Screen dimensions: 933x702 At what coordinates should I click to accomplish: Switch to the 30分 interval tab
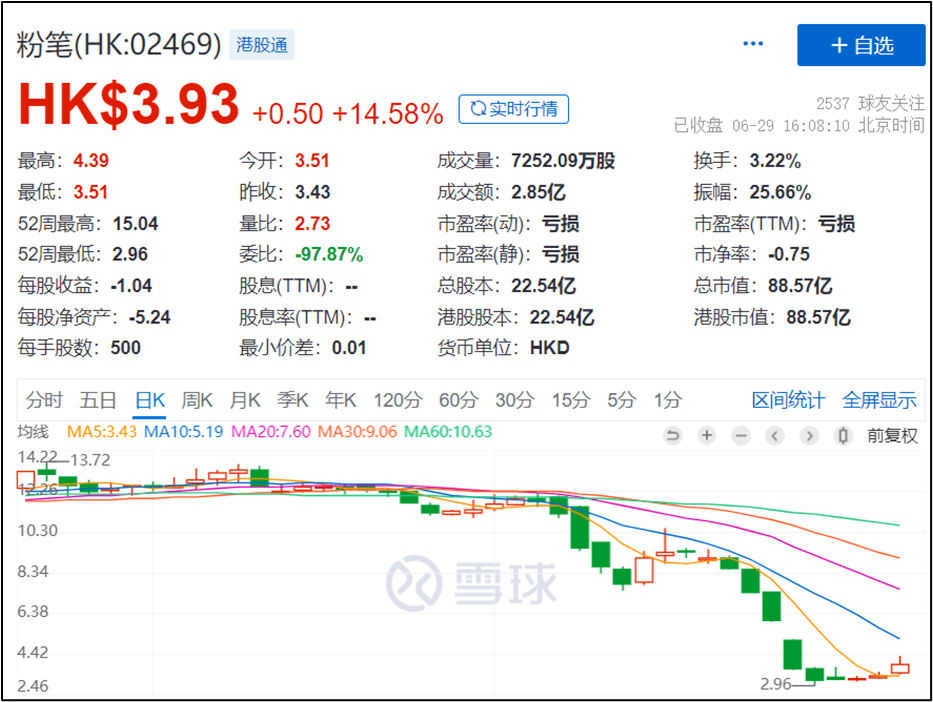(515, 400)
